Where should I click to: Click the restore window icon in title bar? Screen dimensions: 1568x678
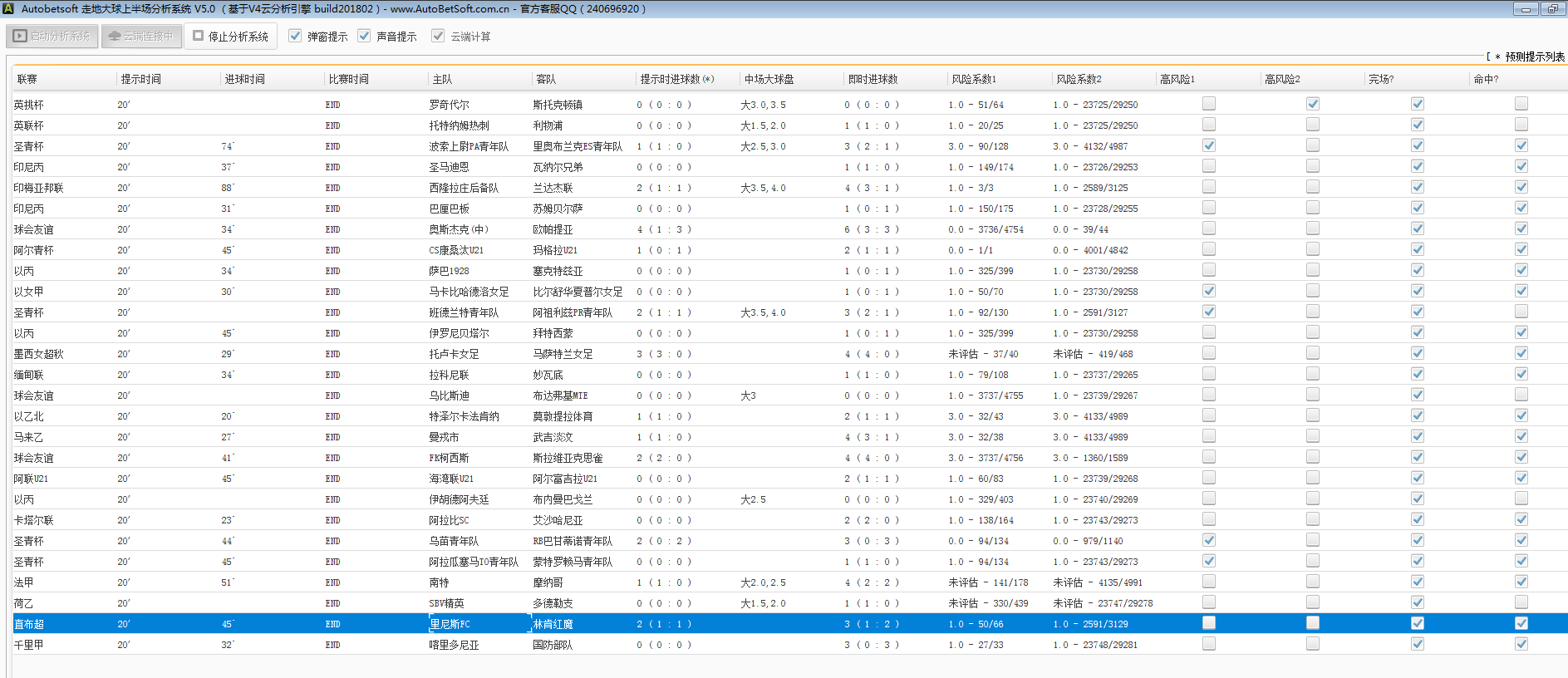tap(1552, 9)
